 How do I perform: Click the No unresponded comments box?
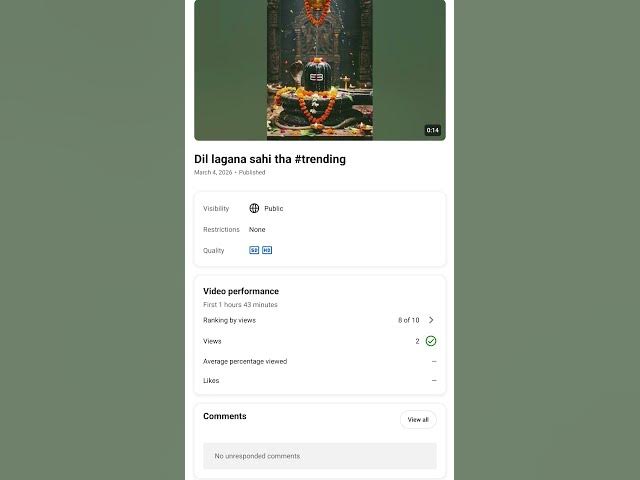tap(320, 456)
